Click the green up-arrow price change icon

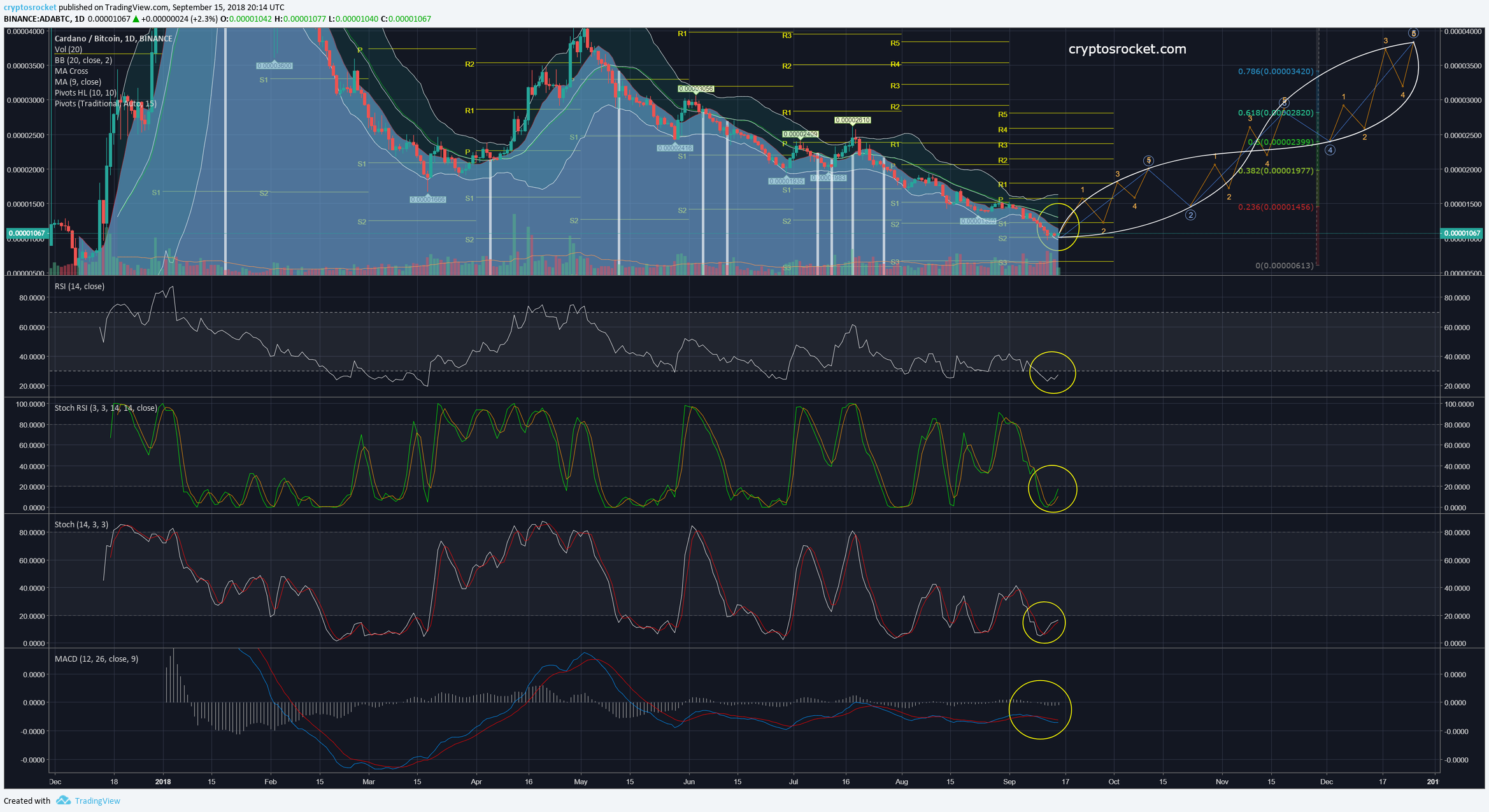(x=136, y=19)
